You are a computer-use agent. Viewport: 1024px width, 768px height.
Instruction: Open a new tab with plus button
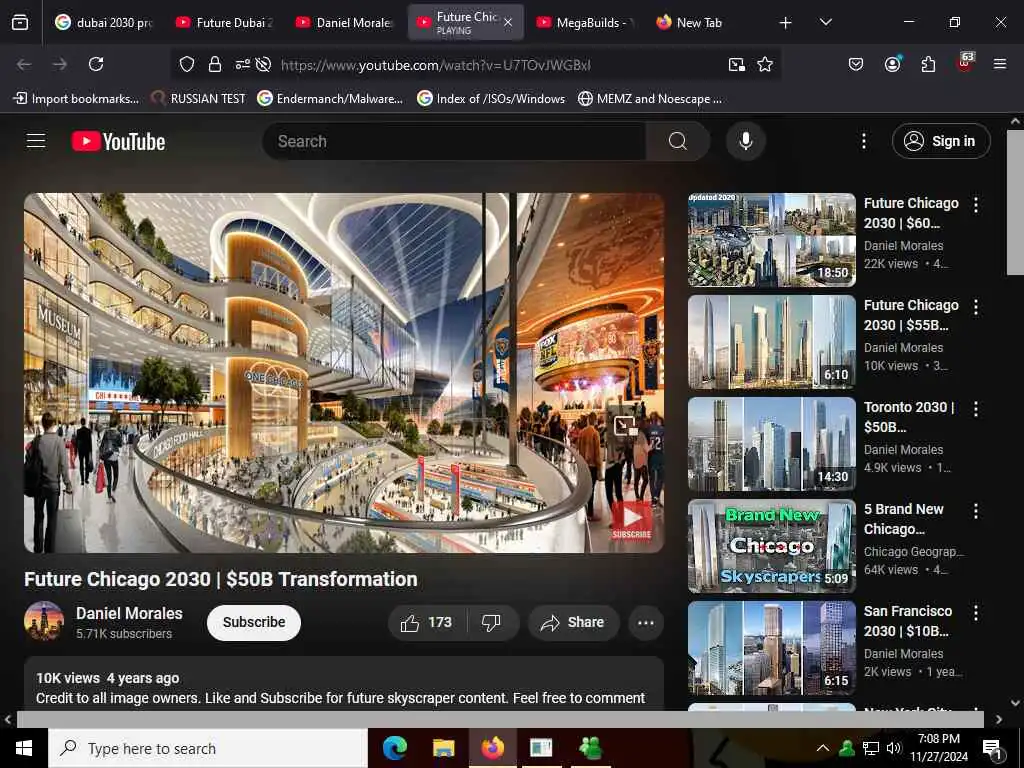pos(786,23)
